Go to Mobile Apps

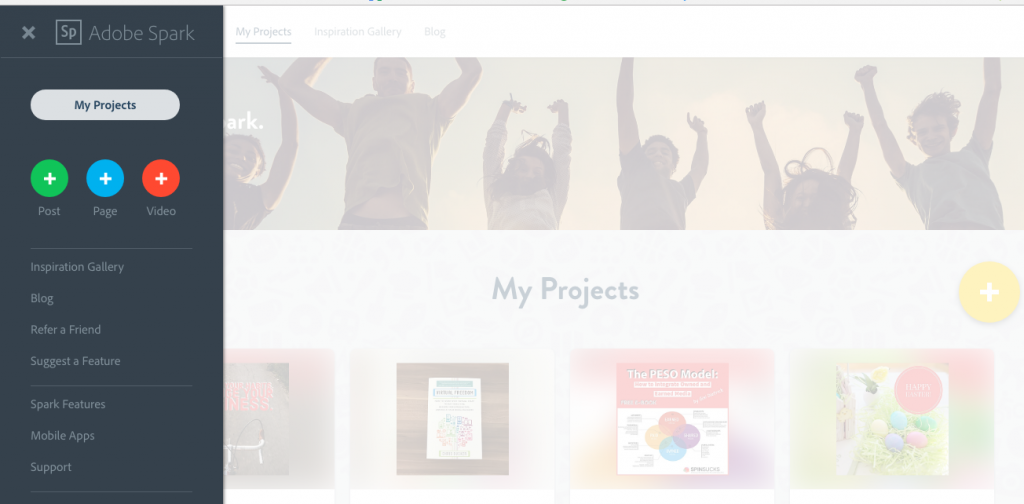click(x=62, y=435)
